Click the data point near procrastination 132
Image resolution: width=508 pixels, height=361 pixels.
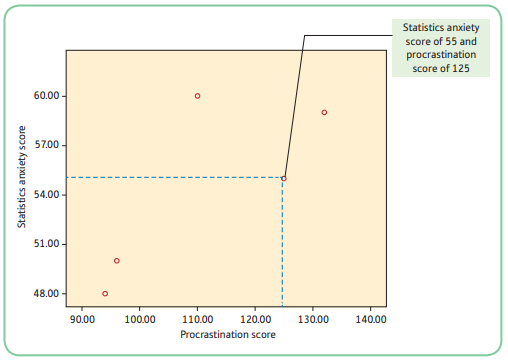324,112
